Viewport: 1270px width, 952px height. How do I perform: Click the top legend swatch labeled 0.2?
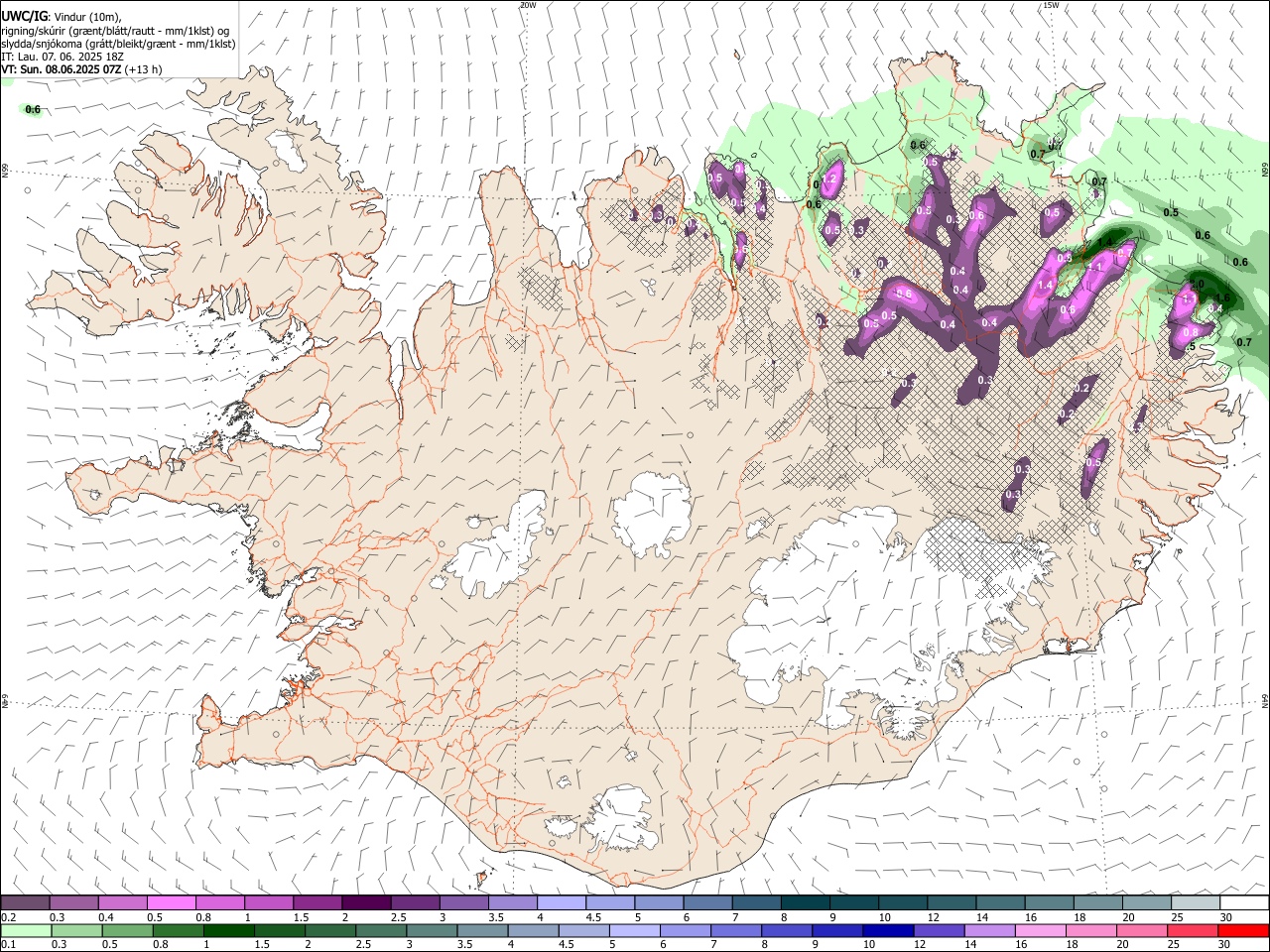click(x=25, y=902)
